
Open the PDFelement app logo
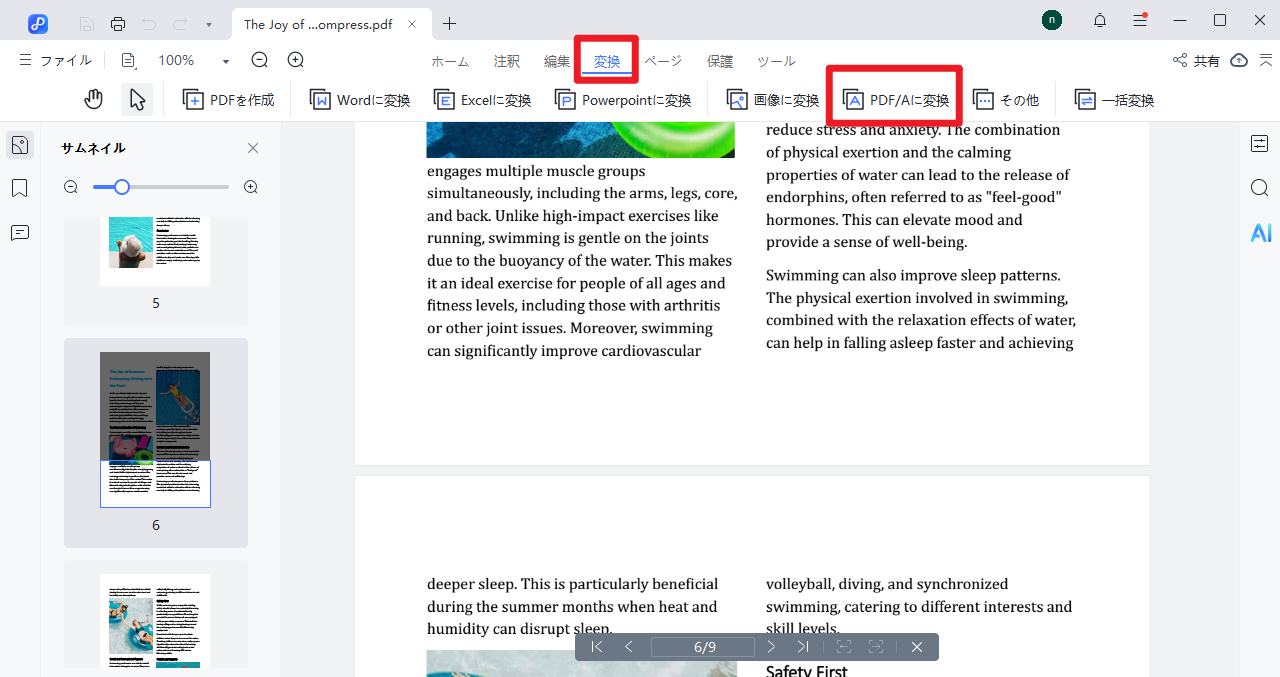point(38,24)
